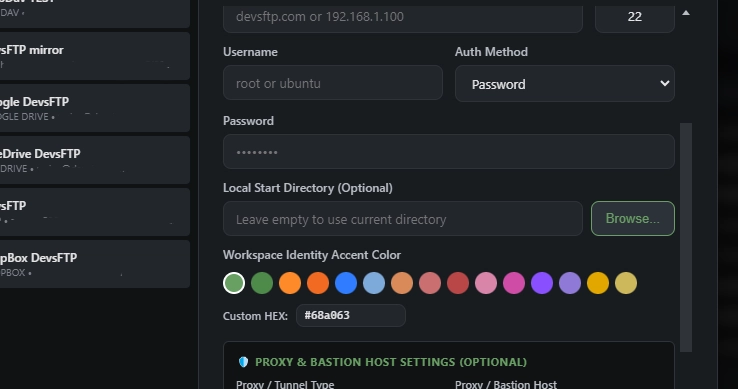
Task: Select the vivid purple accent swatch
Action: coord(542,283)
